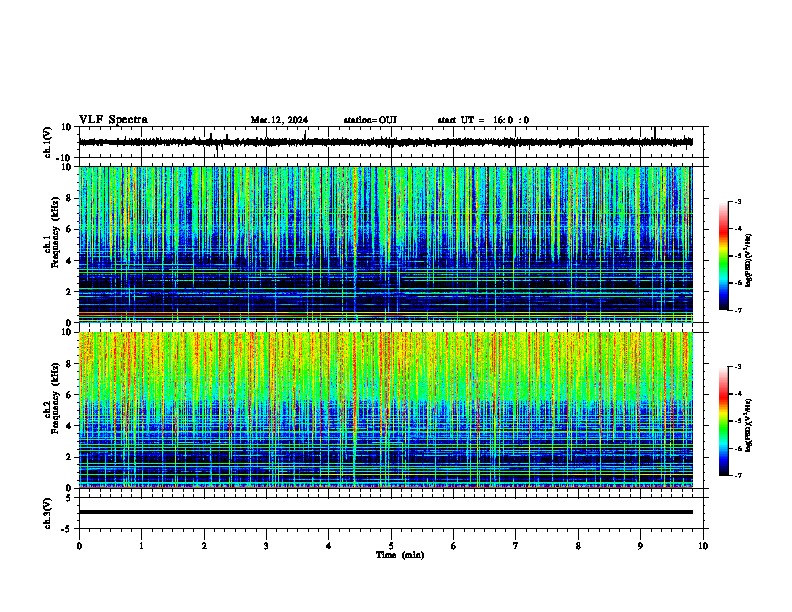This screenshot has height=612, width=792.
Task: Click time axis tick label "7"
Action: coord(516,546)
